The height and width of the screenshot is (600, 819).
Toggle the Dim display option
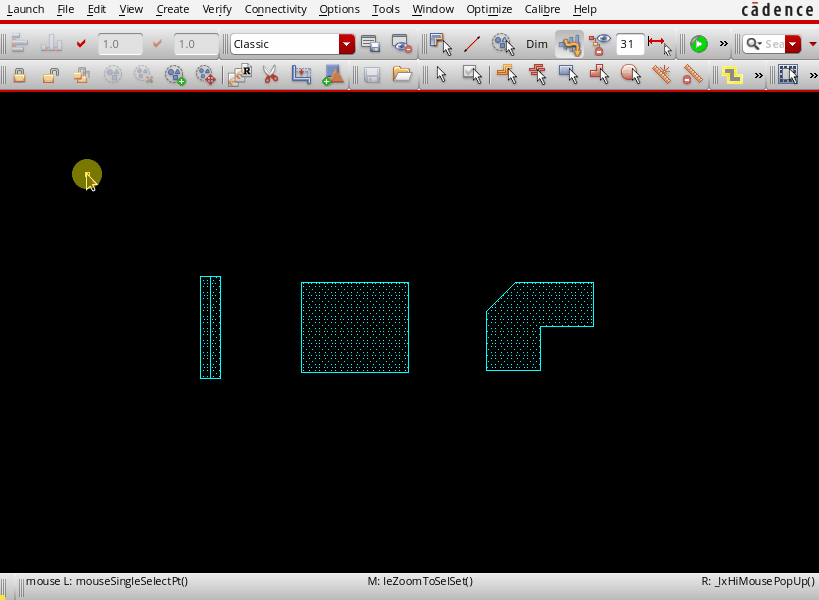point(537,44)
